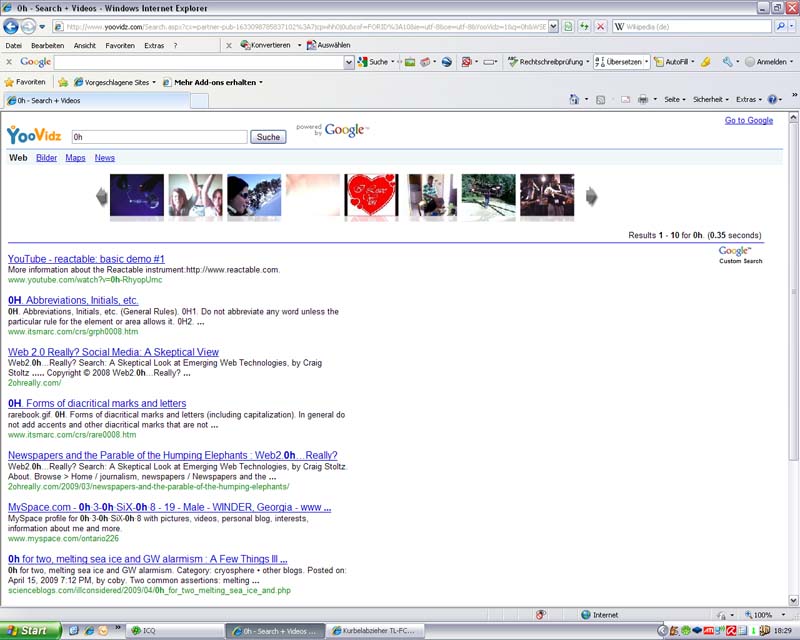800x640 pixels.
Task: Click the Google toolbar popup blocker icon
Action: [x=466, y=62]
